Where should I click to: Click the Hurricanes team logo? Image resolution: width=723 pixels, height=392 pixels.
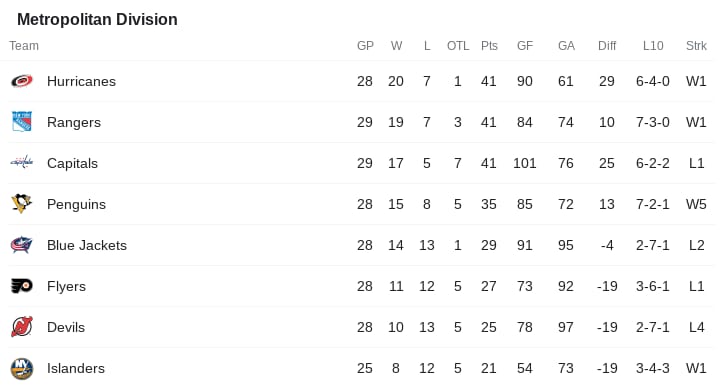(x=22, y=81)
